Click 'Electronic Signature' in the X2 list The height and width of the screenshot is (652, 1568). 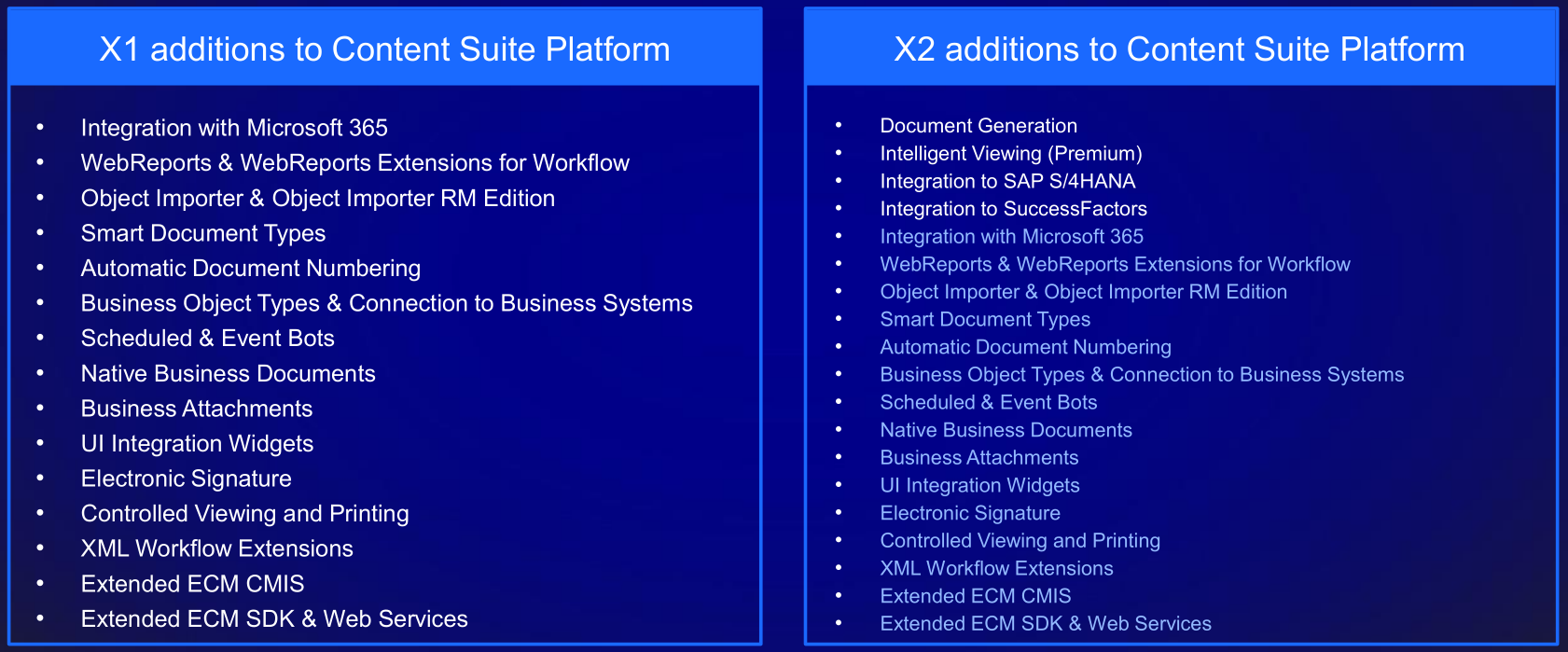pos(970,513)
